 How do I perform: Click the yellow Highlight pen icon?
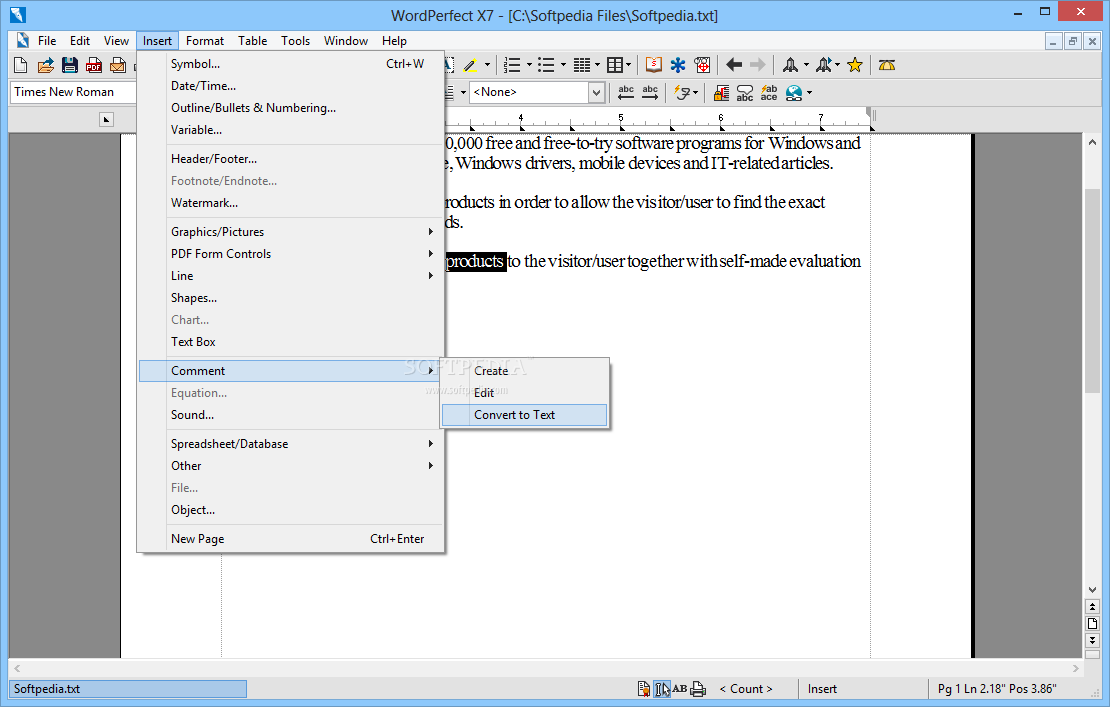(x=470, y=65)
